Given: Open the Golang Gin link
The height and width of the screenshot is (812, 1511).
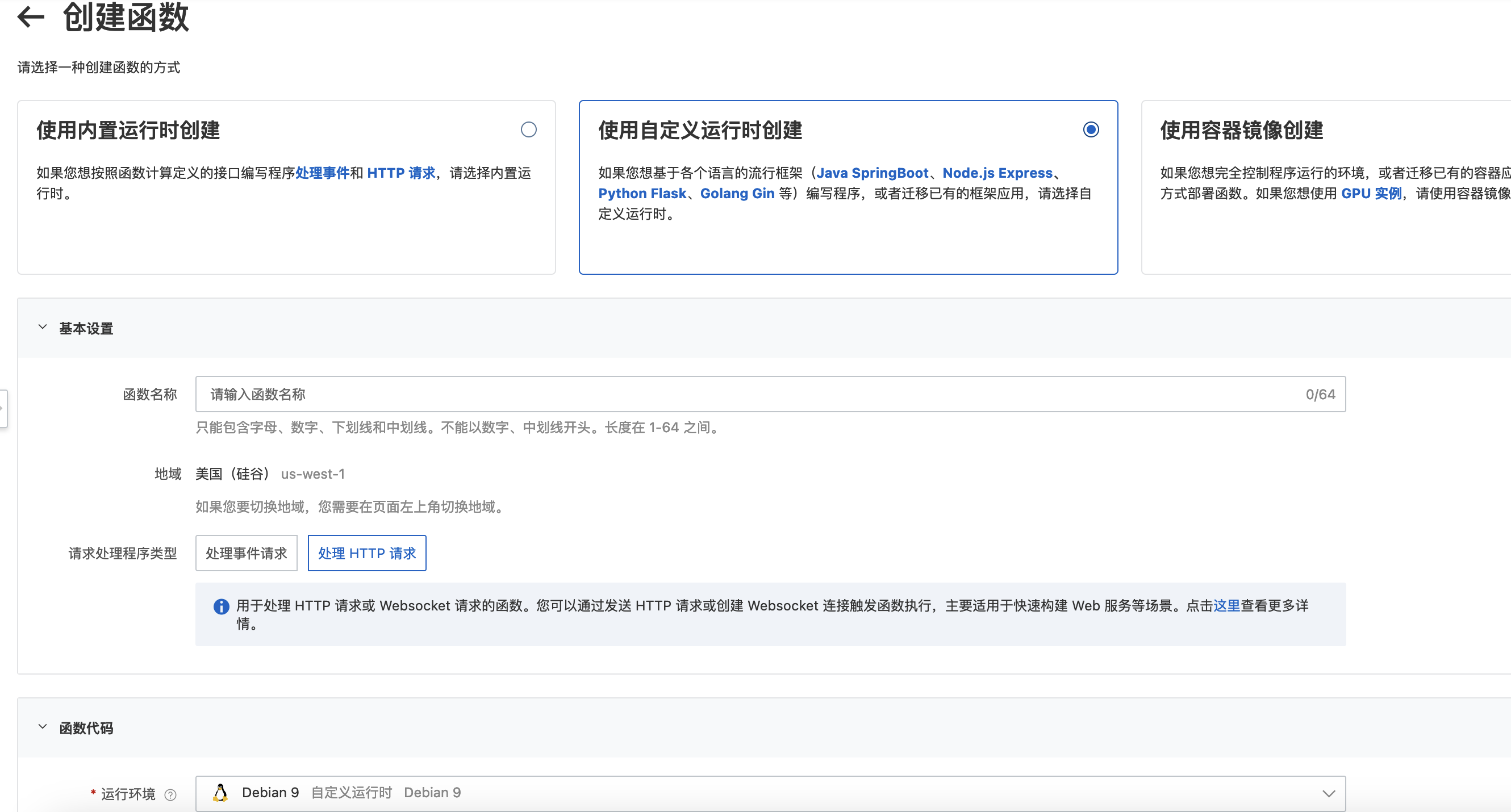Looking at the screenshot, I should pyautogui.click(x=737, y=194).
